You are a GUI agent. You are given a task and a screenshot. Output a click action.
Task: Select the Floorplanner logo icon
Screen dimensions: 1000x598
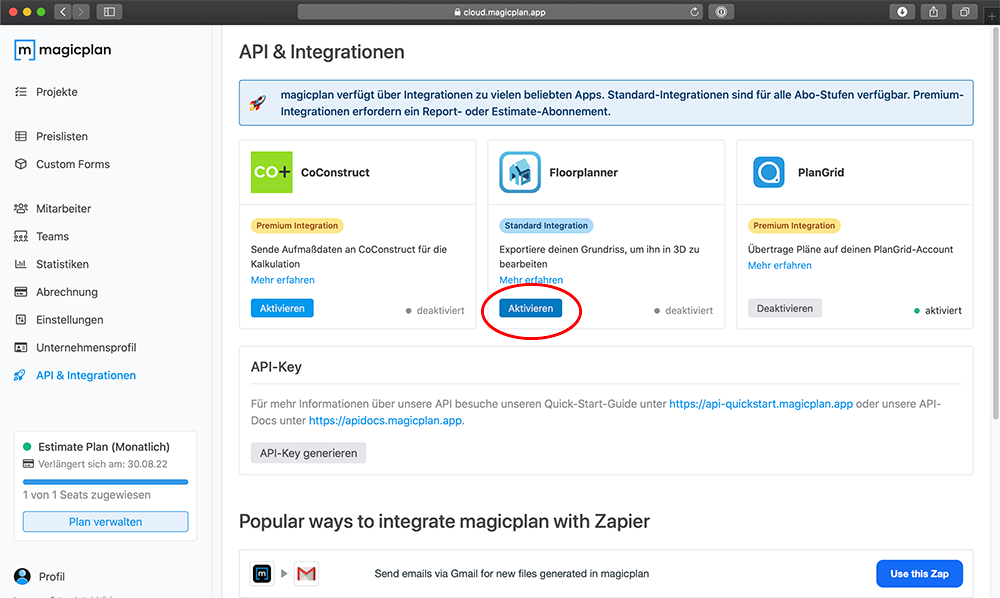(519, 171)
